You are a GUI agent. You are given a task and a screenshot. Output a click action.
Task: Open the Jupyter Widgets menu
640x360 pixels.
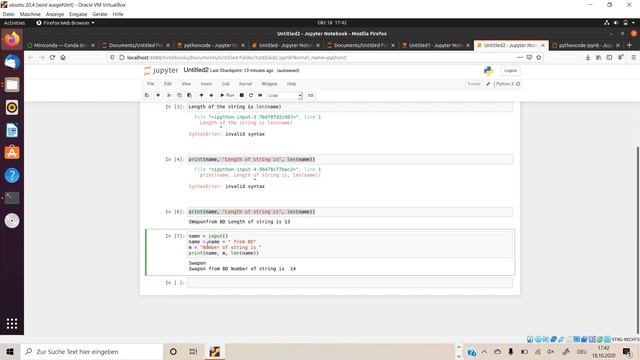pyautogui.click(x=269, y=84)
